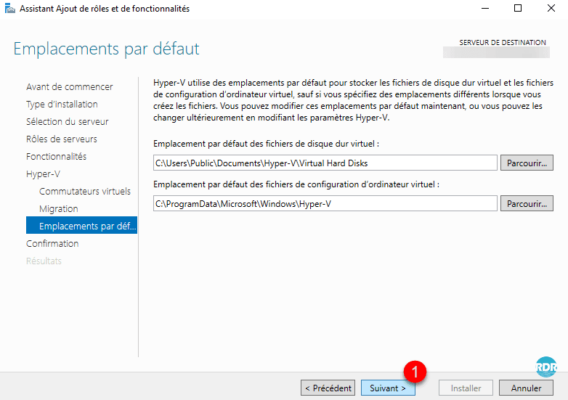This screenshot has width=568, height=400.
Task: Go to the Type d'installation step
Action: pos(62,104)
